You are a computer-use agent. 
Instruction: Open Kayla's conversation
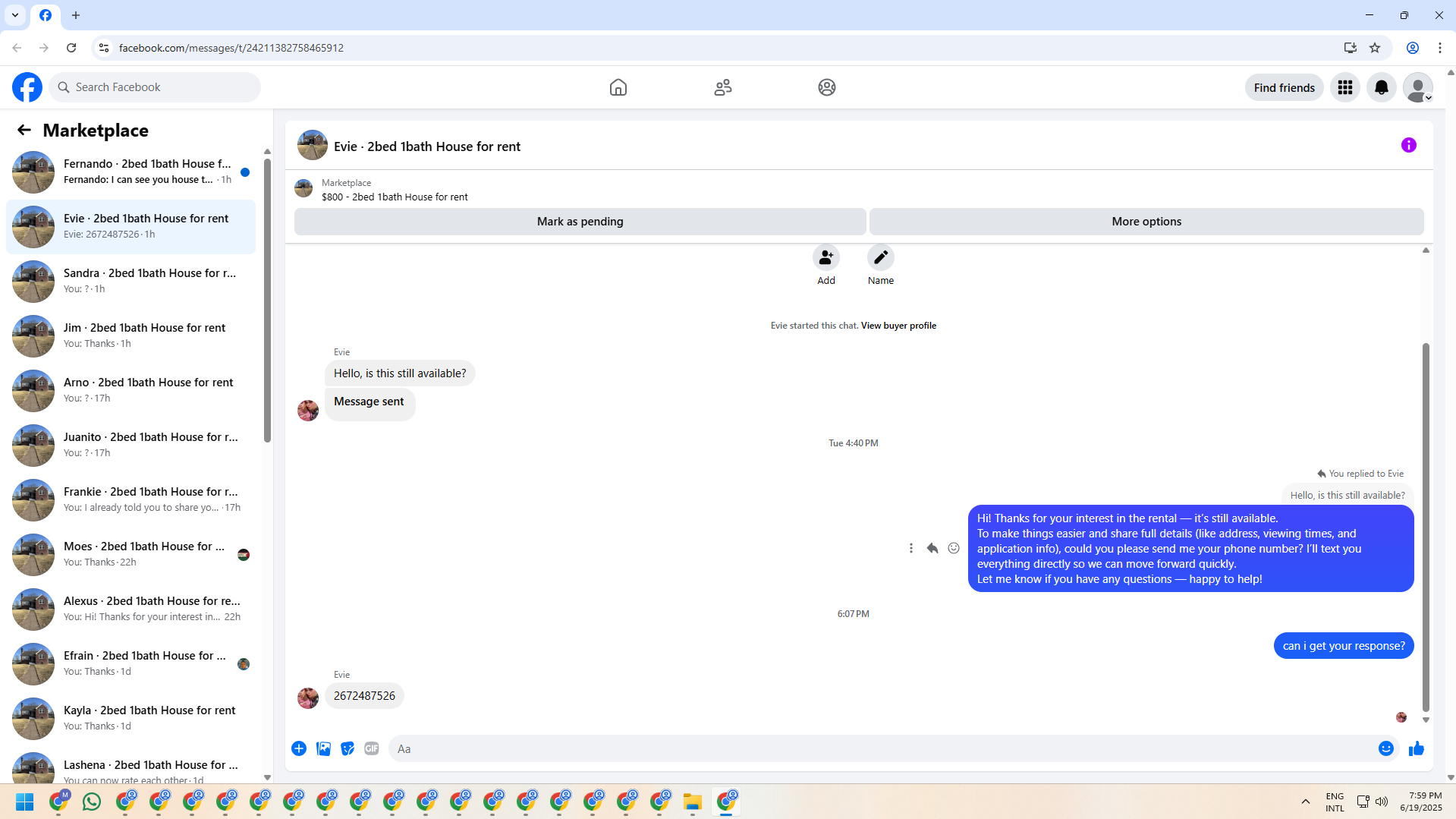[131, 719]
